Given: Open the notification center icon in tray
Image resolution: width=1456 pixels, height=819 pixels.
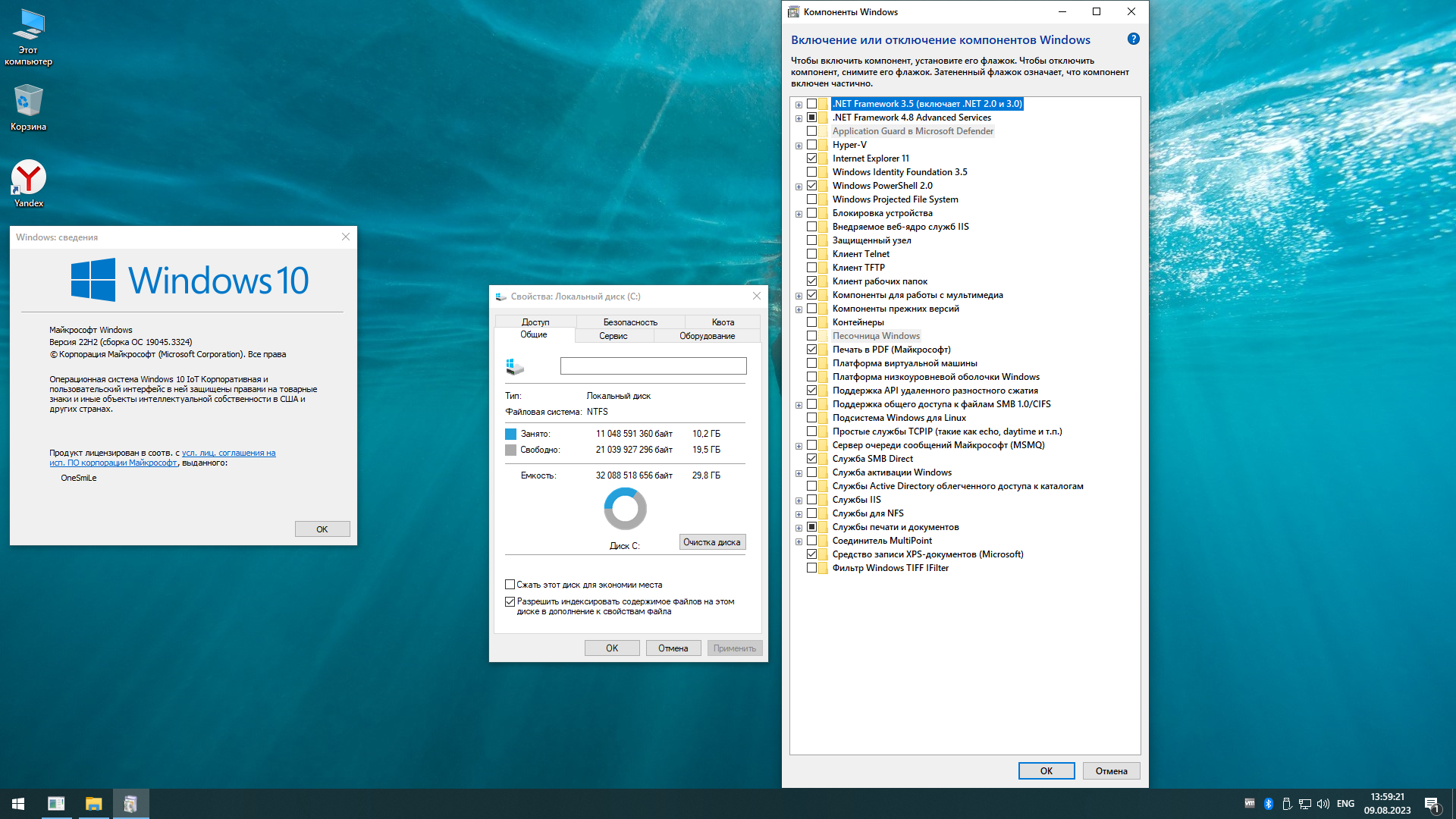Looking at the screenshot, I should pyautogui.click(x=1432, y=804).
